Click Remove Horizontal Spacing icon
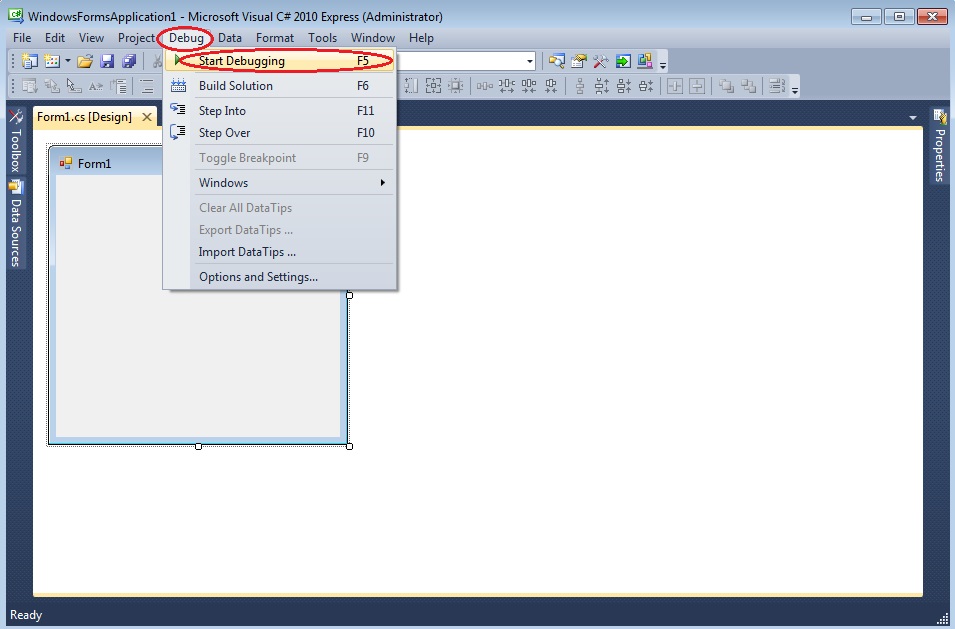 pos(551,86)
